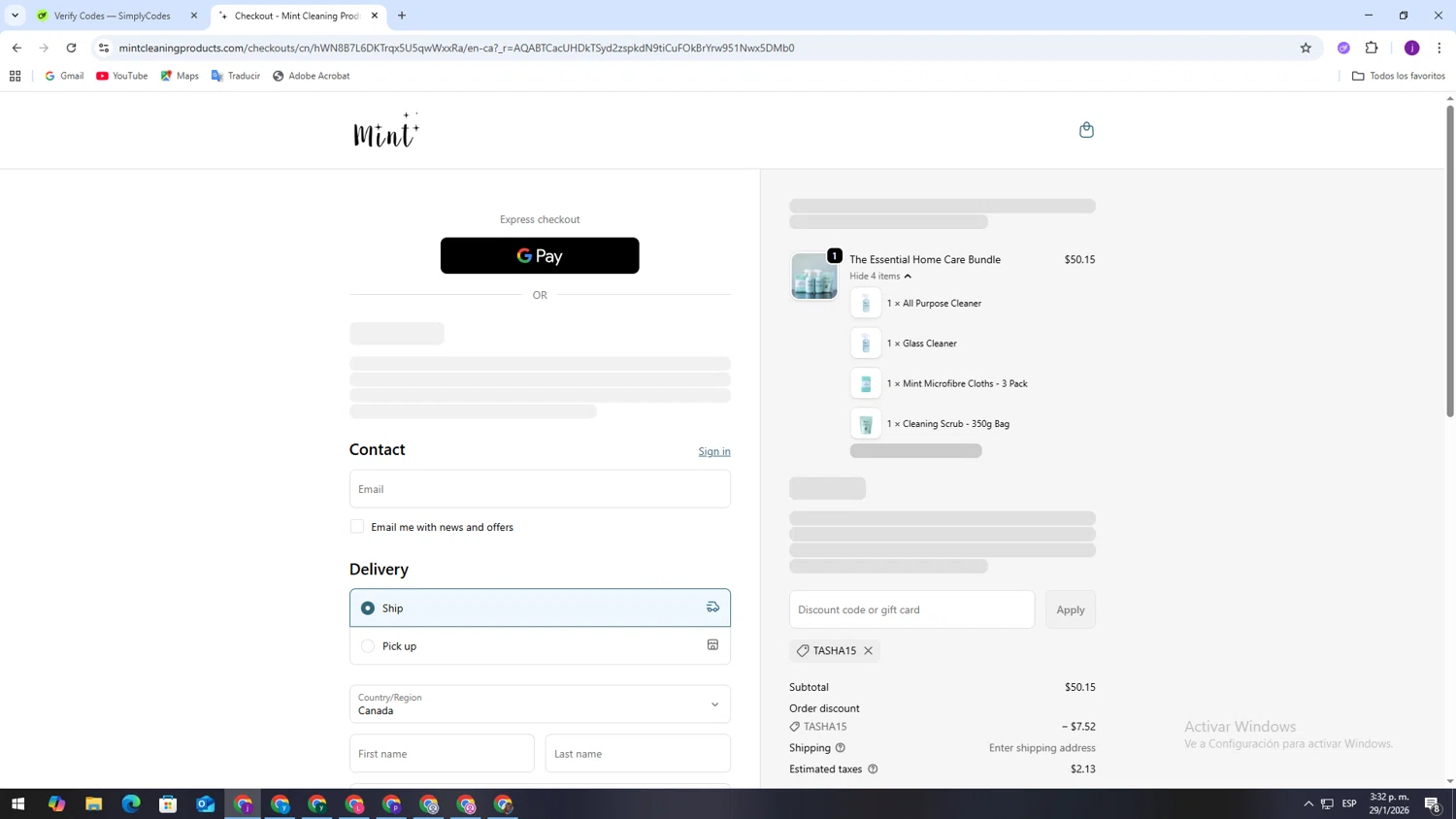1456x819 pixels.
Task: Click the First name field
Action: click(442, 754)
